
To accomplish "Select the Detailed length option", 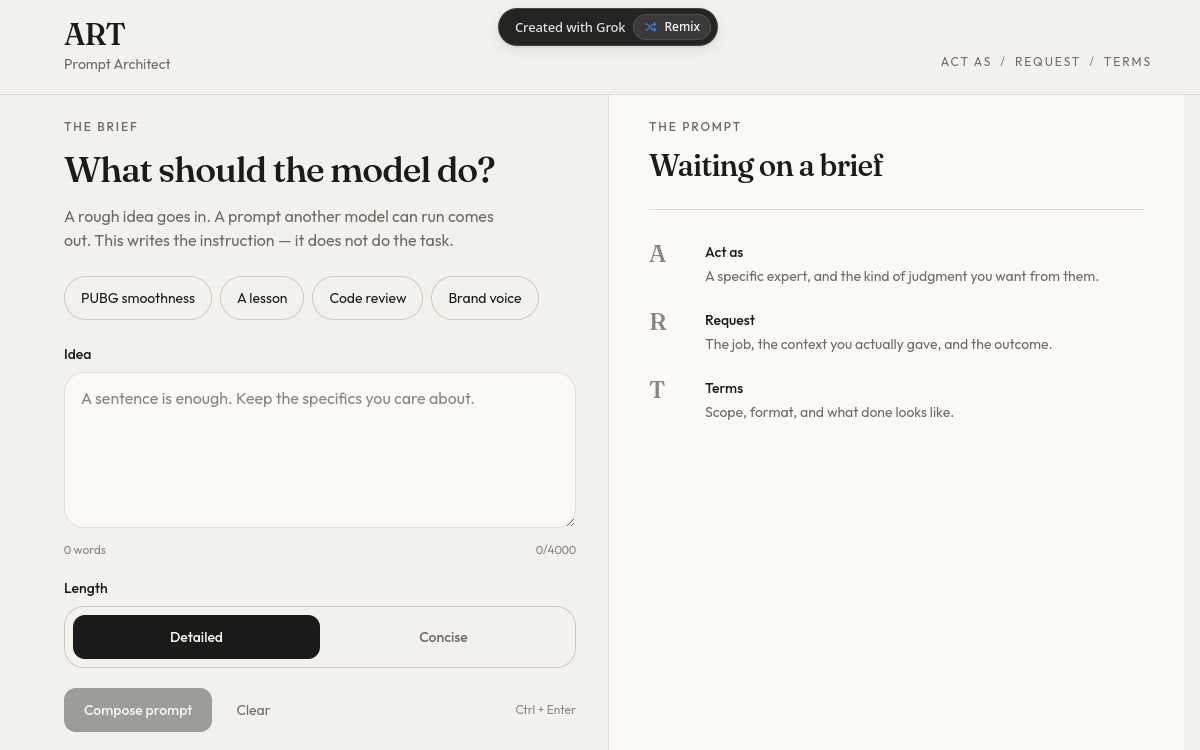I will (196, 637).
